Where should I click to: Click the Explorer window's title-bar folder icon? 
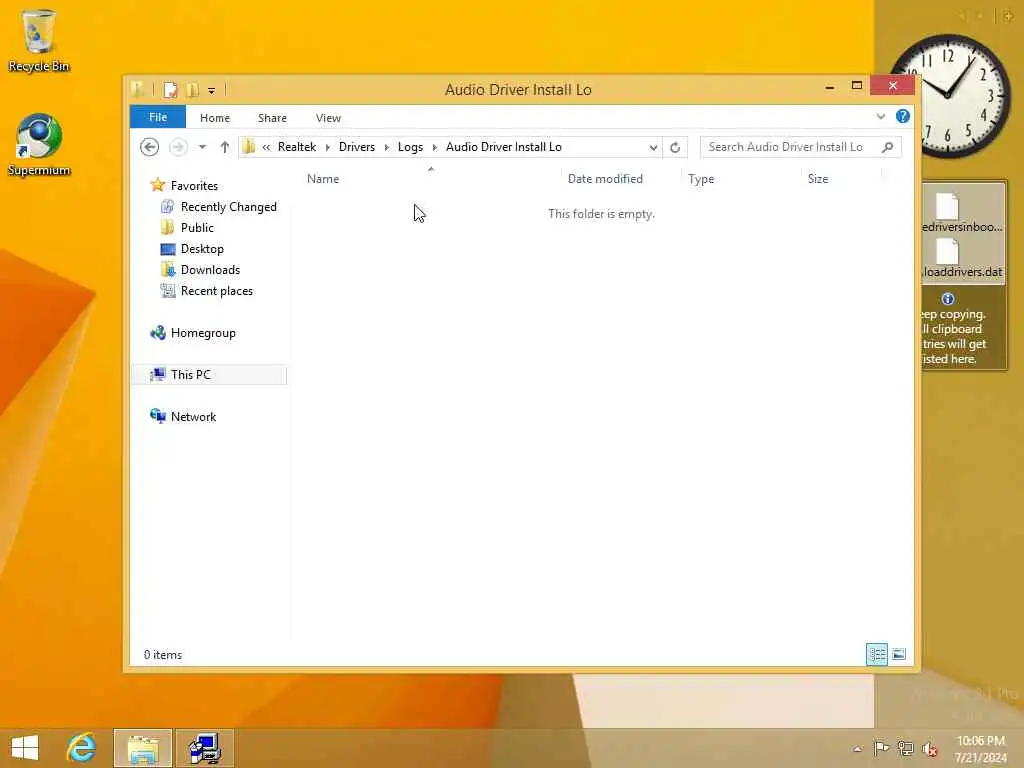click(138, 89)
